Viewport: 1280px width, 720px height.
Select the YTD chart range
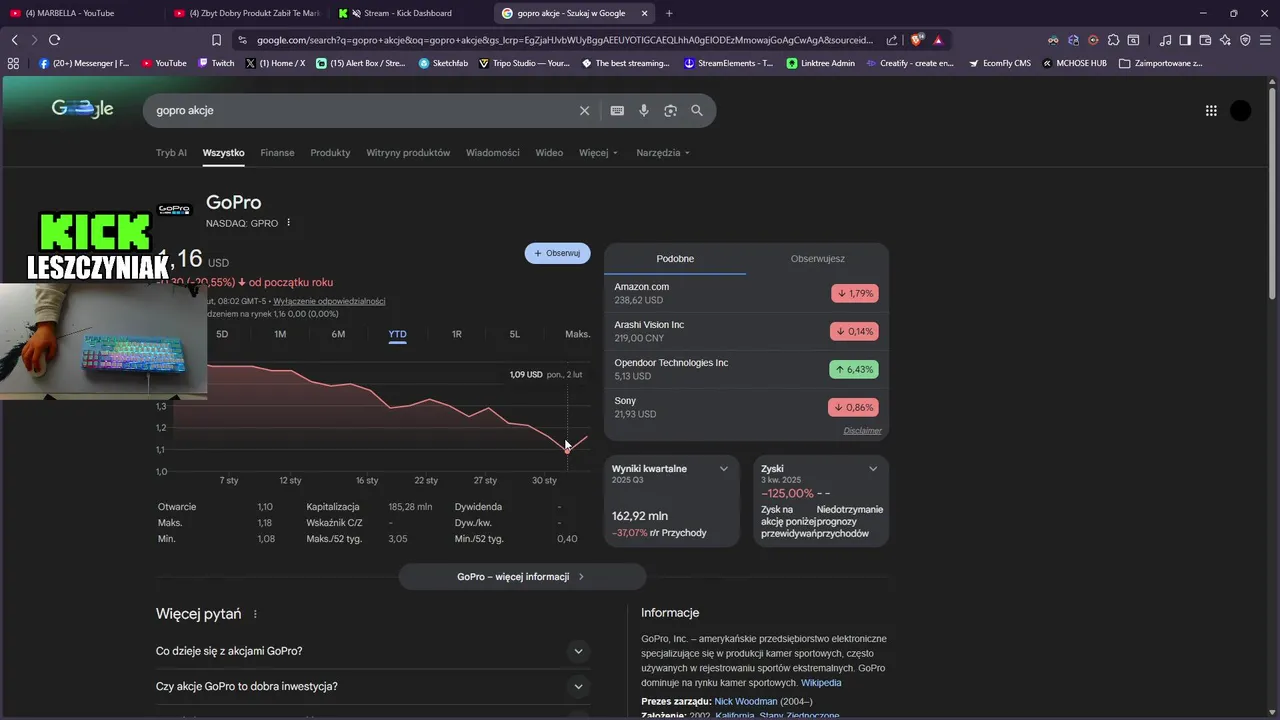(397, 334)
